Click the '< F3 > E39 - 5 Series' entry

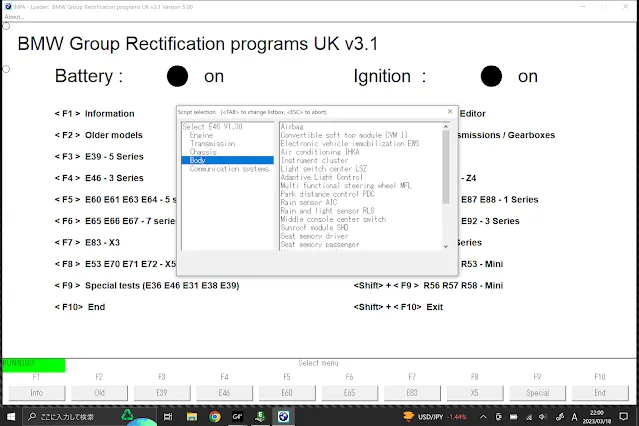pos(99,157)
